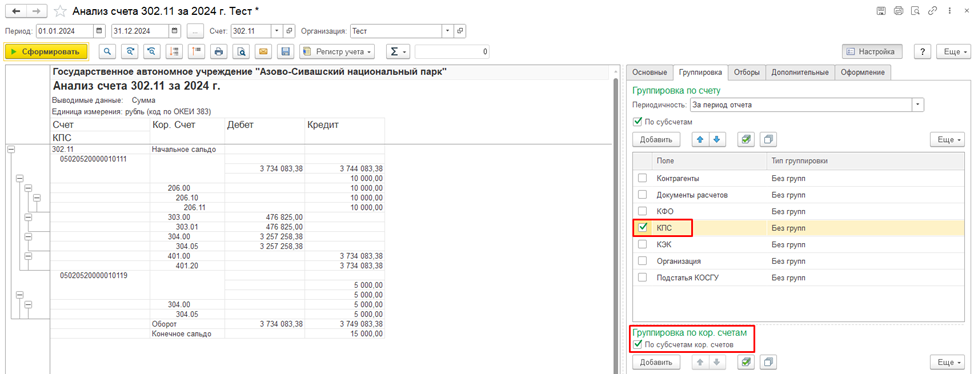Toggle the По субсчетам кор. счетов checkbox

[636, 344]
